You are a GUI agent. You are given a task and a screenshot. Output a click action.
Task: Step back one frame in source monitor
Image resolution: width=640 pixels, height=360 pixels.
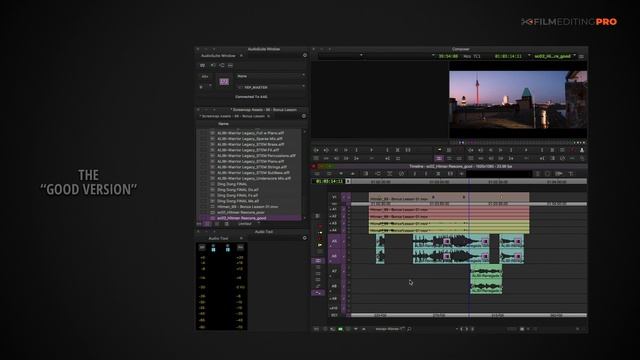click(336, 150)
